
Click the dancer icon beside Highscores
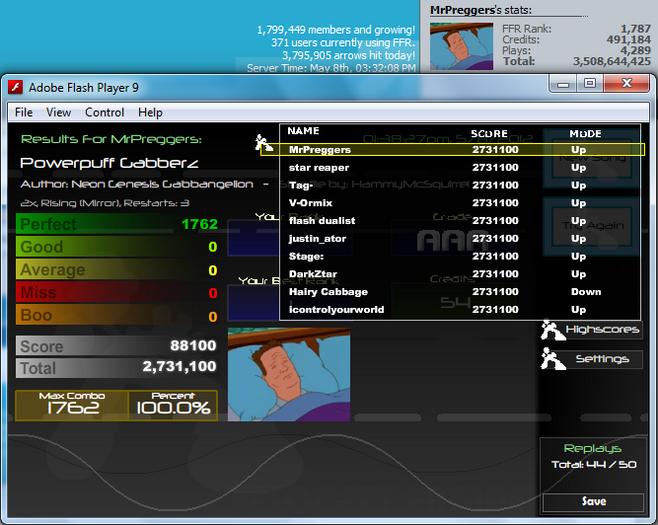[x=552, y=330]
